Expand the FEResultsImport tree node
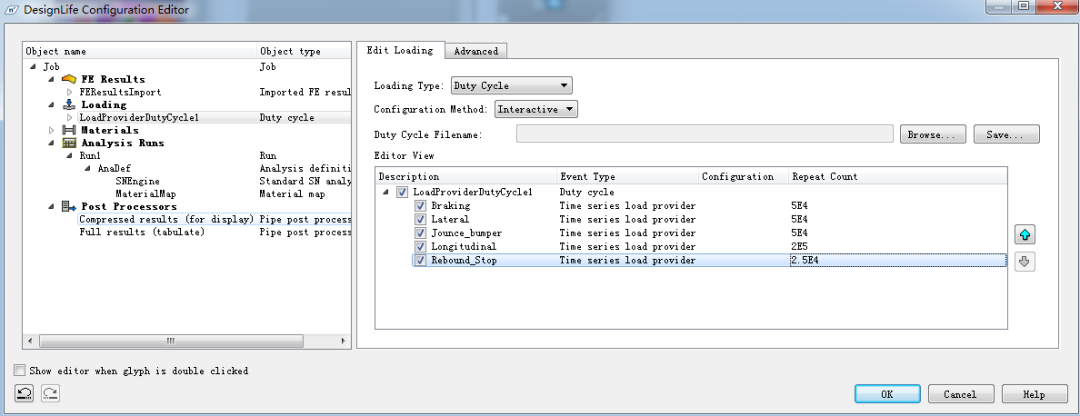1080x416 pixels. click(x=70, y=92)
